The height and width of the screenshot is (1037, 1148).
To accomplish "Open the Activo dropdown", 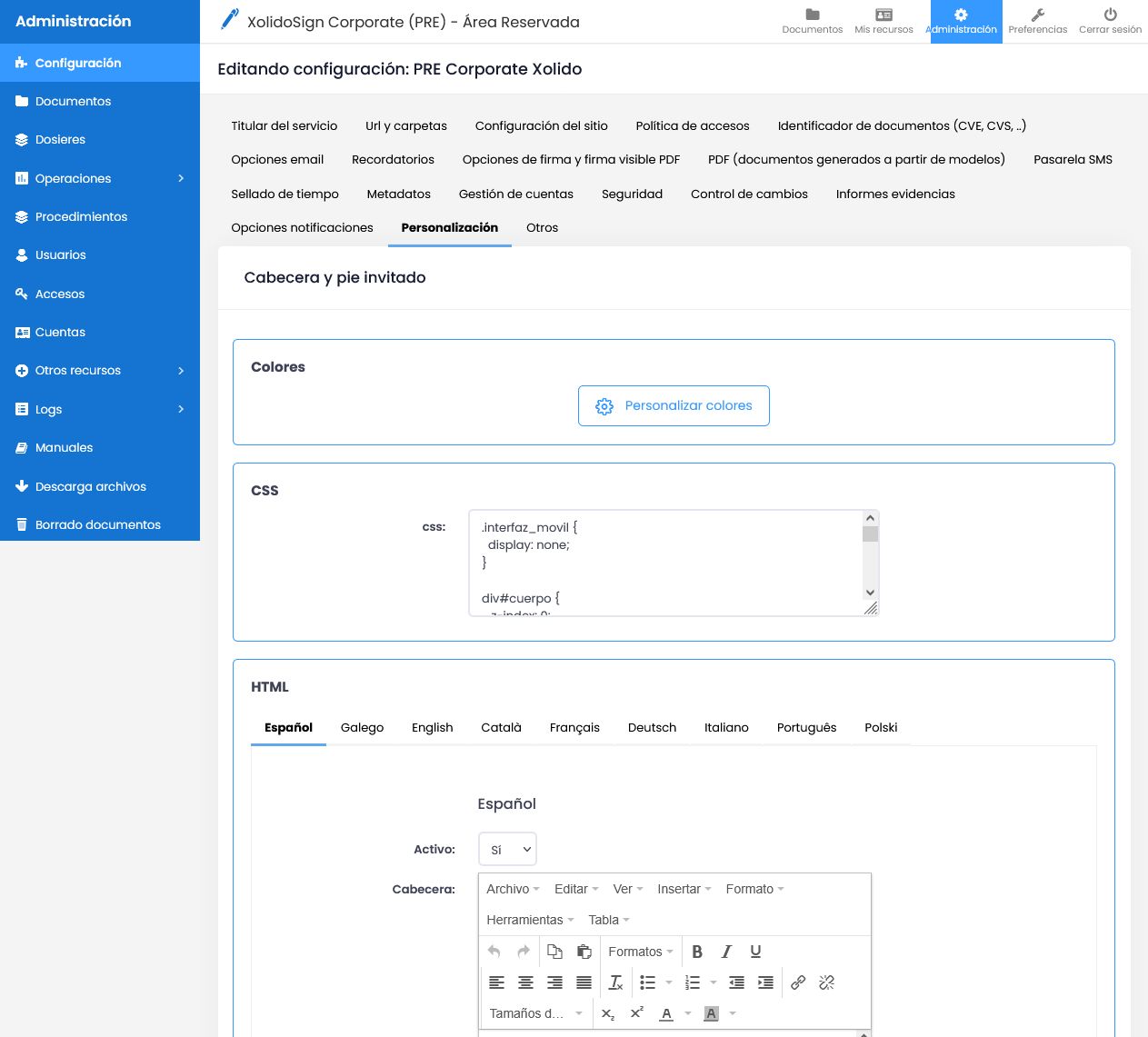I will pyautogui.click(x=507, y=850).
